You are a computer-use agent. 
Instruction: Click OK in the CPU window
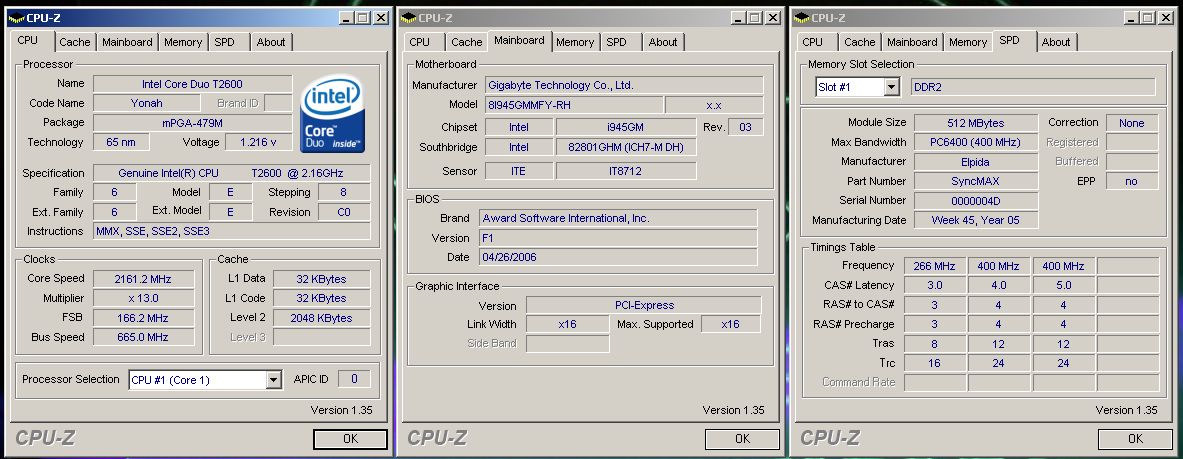click(350, 439)
